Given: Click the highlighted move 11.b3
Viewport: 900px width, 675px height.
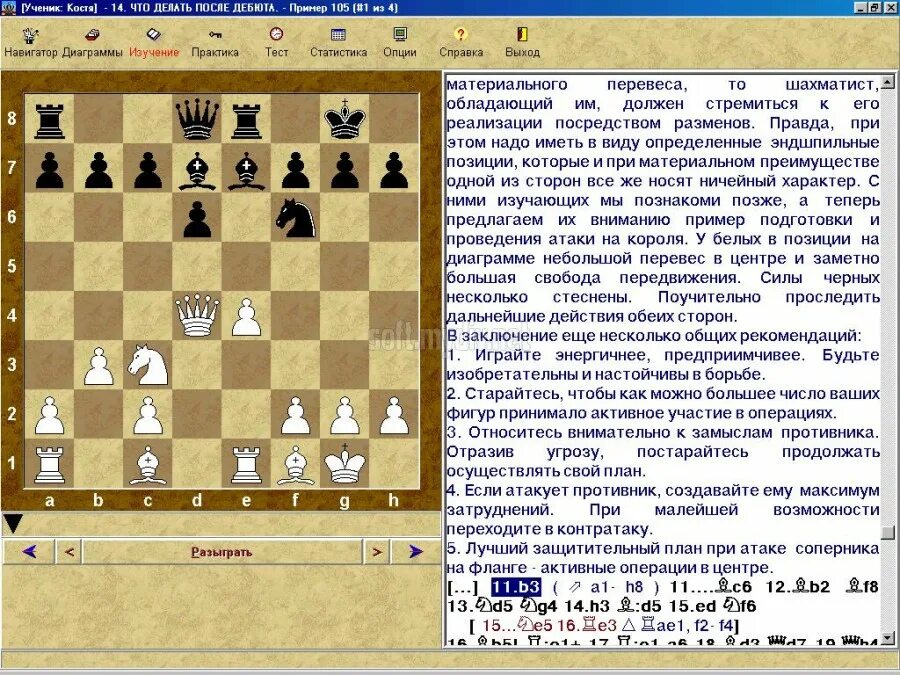Looking at the screenshot, I should tap(515, 587).
